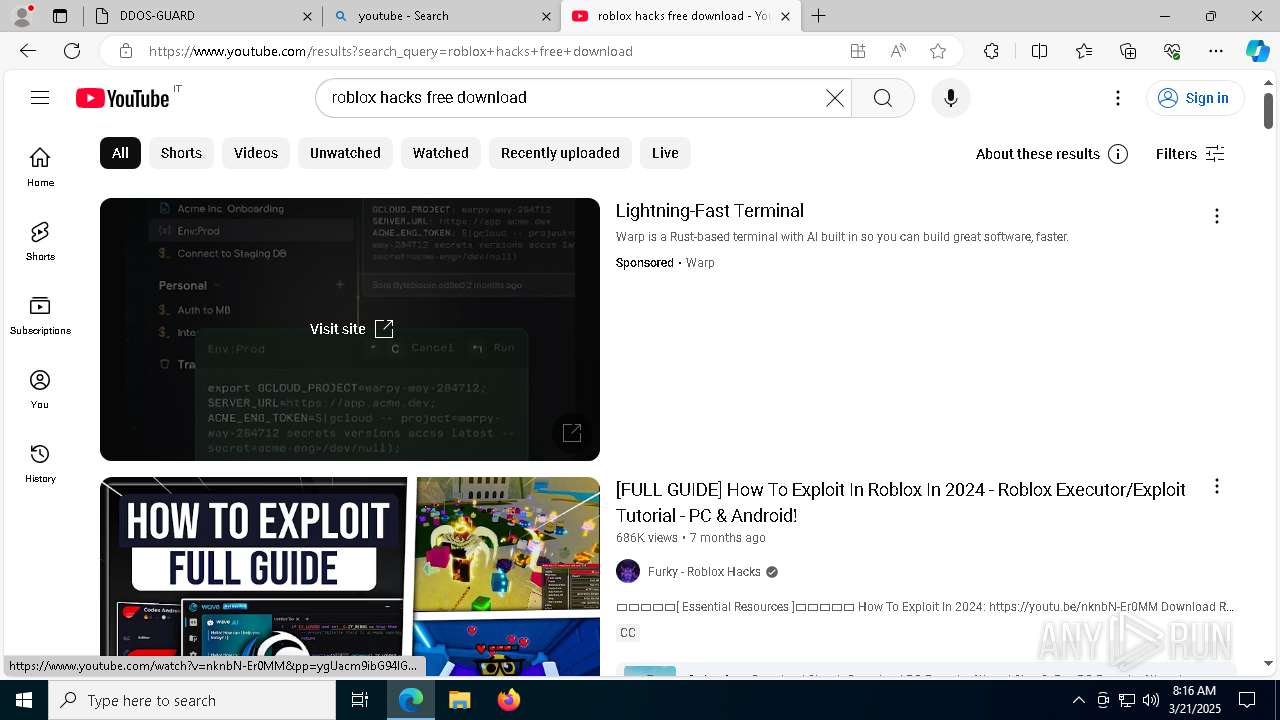Go back in the browser
Viewport: 1280px width, 720px height.
pyautogui.click(x=28, y=51)
